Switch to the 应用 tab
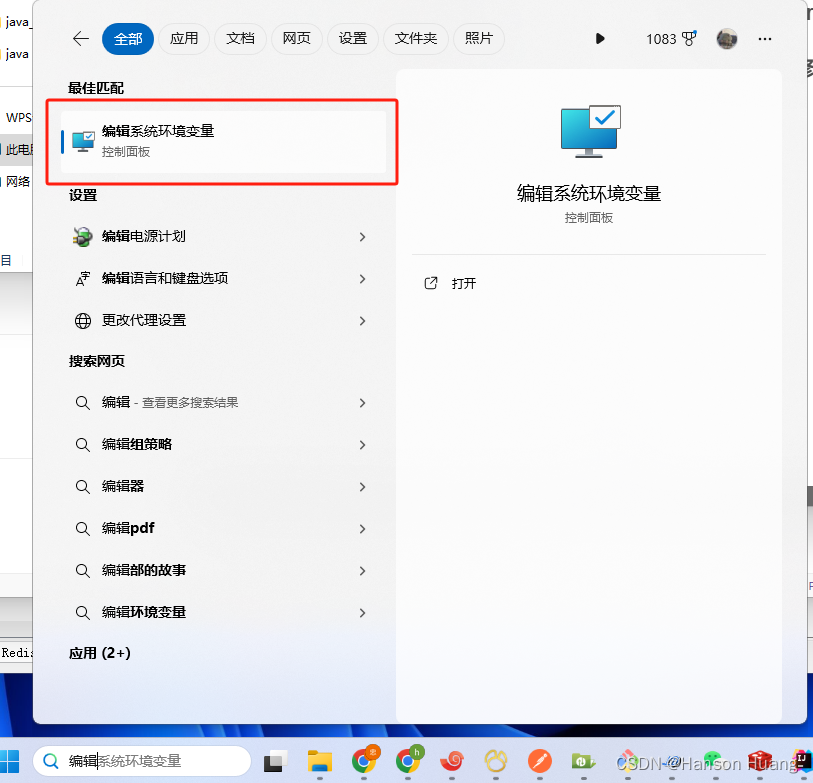Viewport: 813px width, 783px height. [x=184, y=39]
